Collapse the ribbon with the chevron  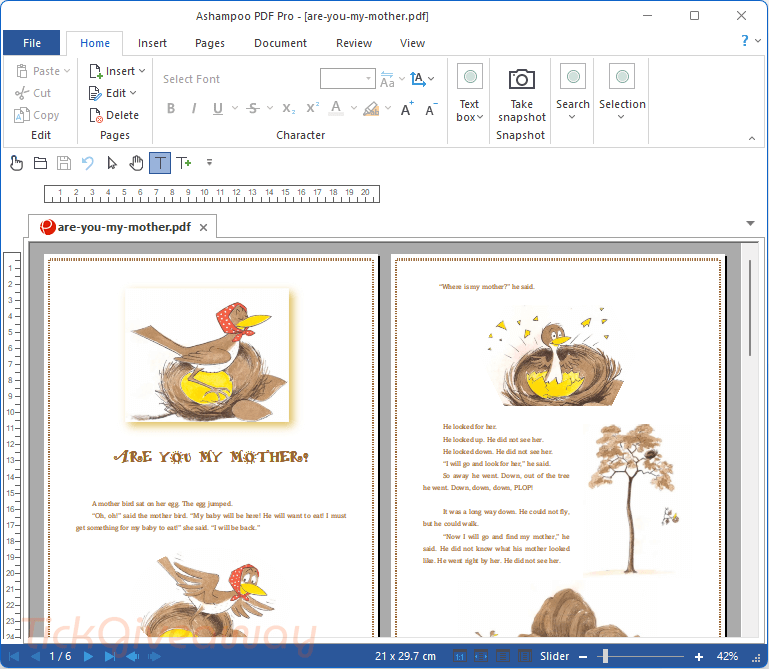752,139
